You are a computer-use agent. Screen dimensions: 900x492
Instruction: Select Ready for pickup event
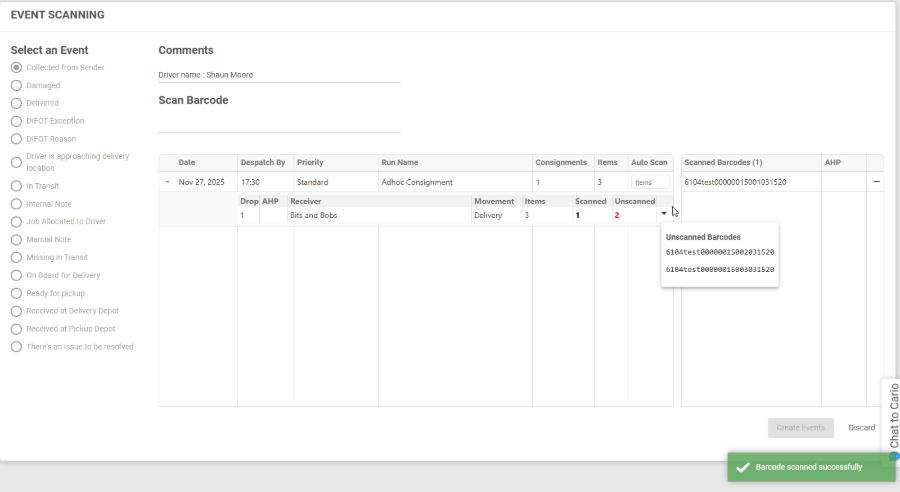coord(16,293)
